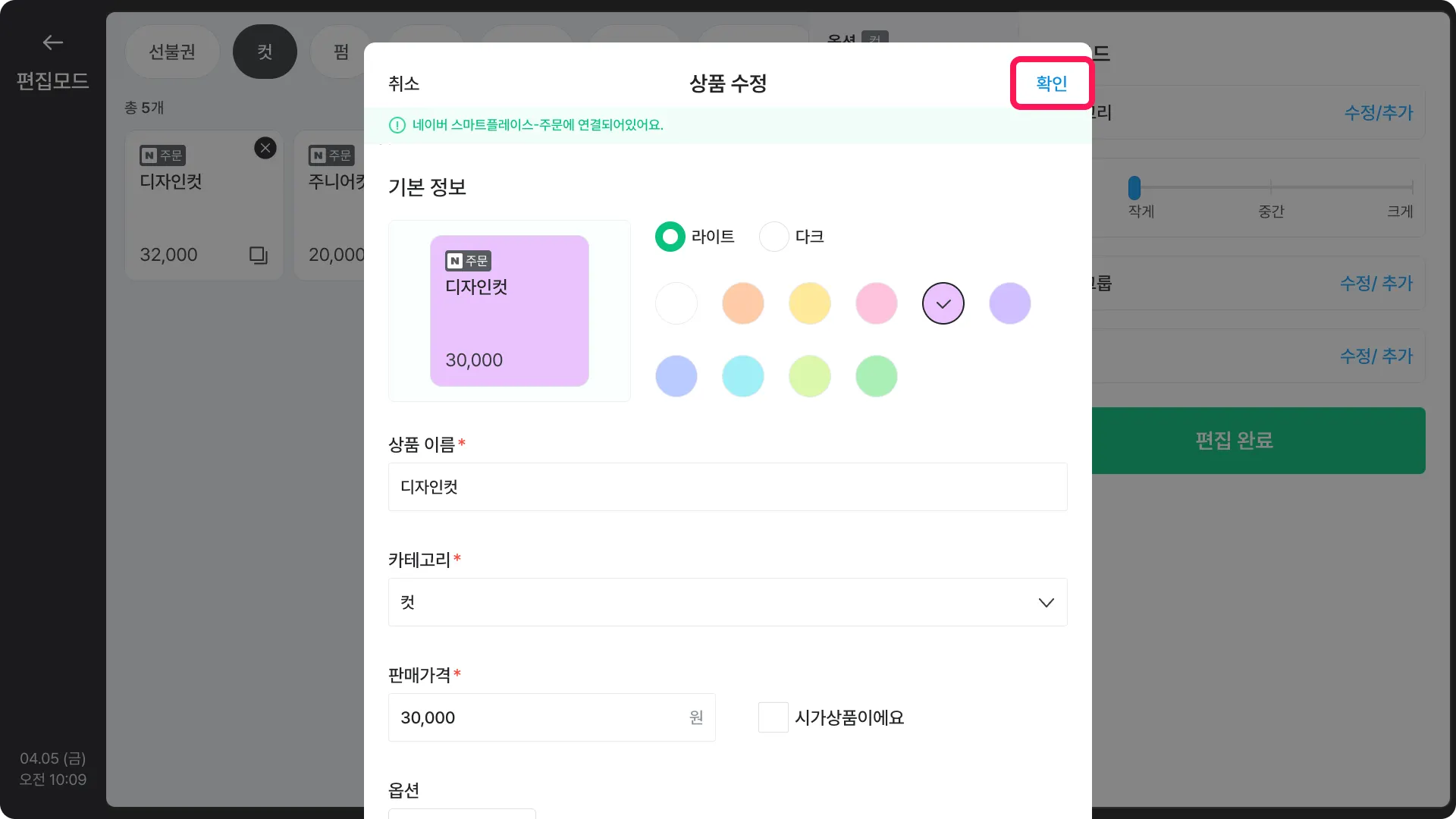Click the copy icon on 디자인컷 card
Screen dimensions: 1456x819
(x=259, y=256)
